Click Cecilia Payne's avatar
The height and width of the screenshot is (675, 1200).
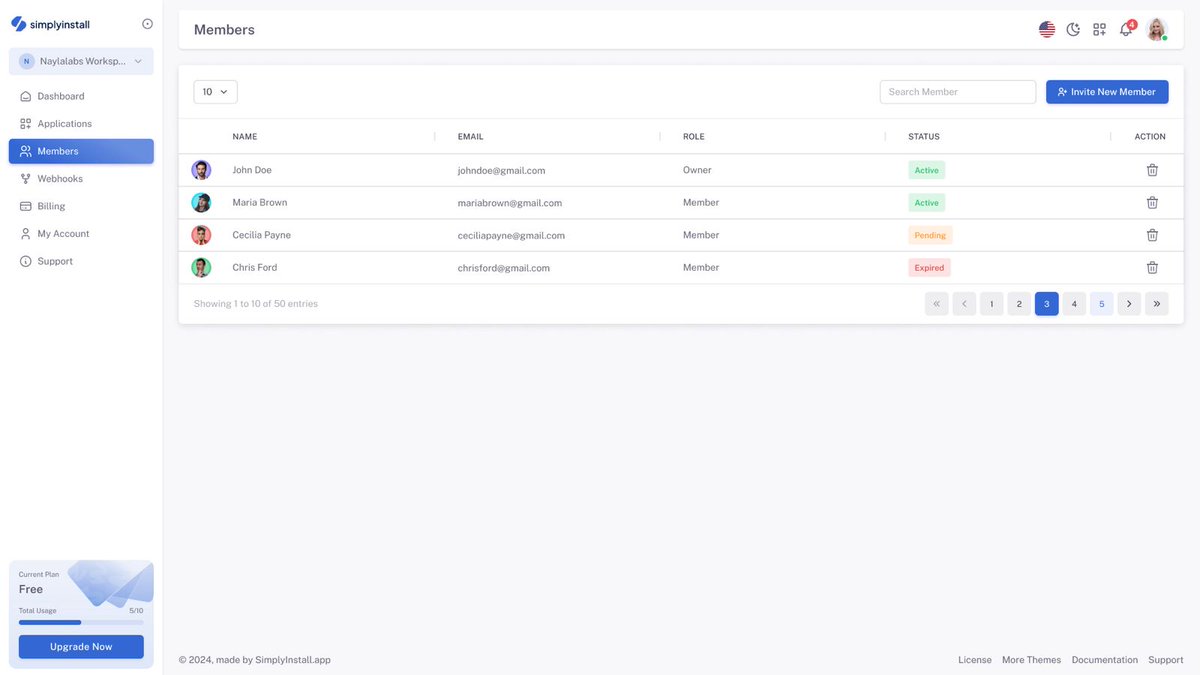pyautogui.click(x=201, y=235)
